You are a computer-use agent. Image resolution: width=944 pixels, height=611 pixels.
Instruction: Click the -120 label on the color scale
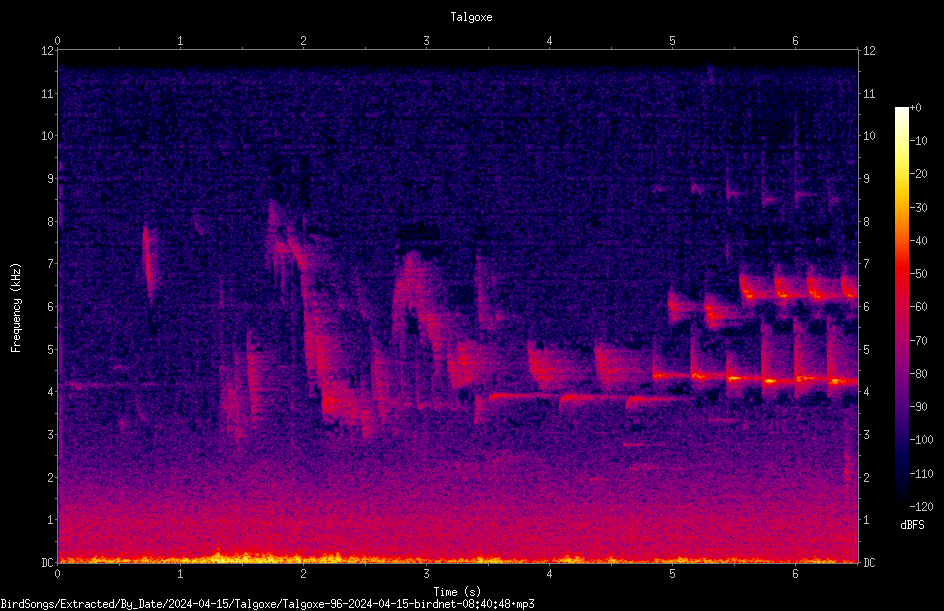click(x=921, y=506)
